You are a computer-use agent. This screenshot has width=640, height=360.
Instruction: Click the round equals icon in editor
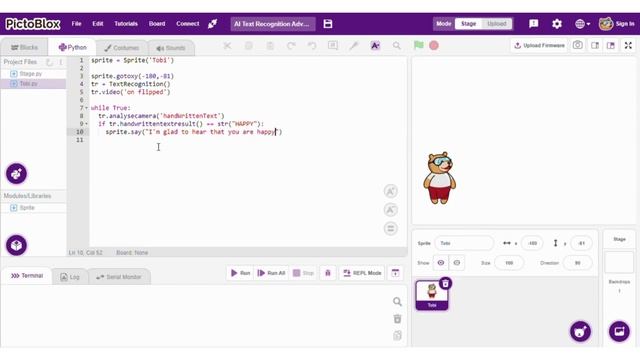391,229
